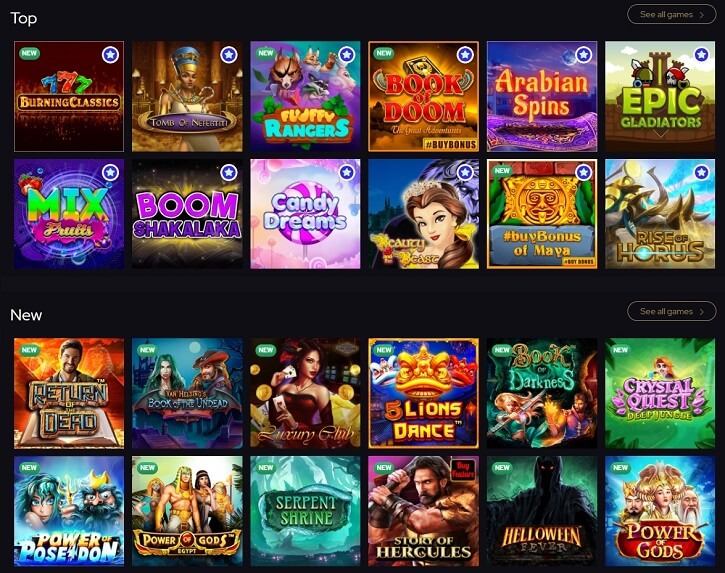Favorite the Burning Classics game via star icon

(110, 55)
